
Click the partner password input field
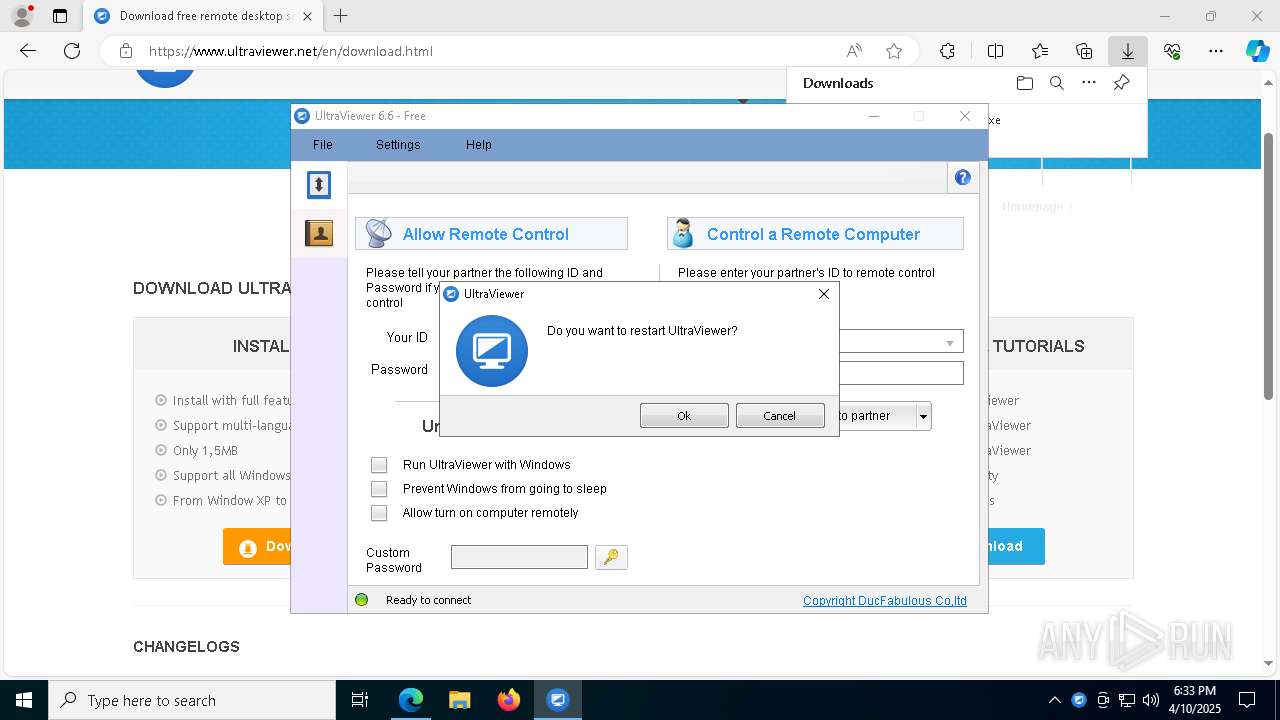click(901, 373)
